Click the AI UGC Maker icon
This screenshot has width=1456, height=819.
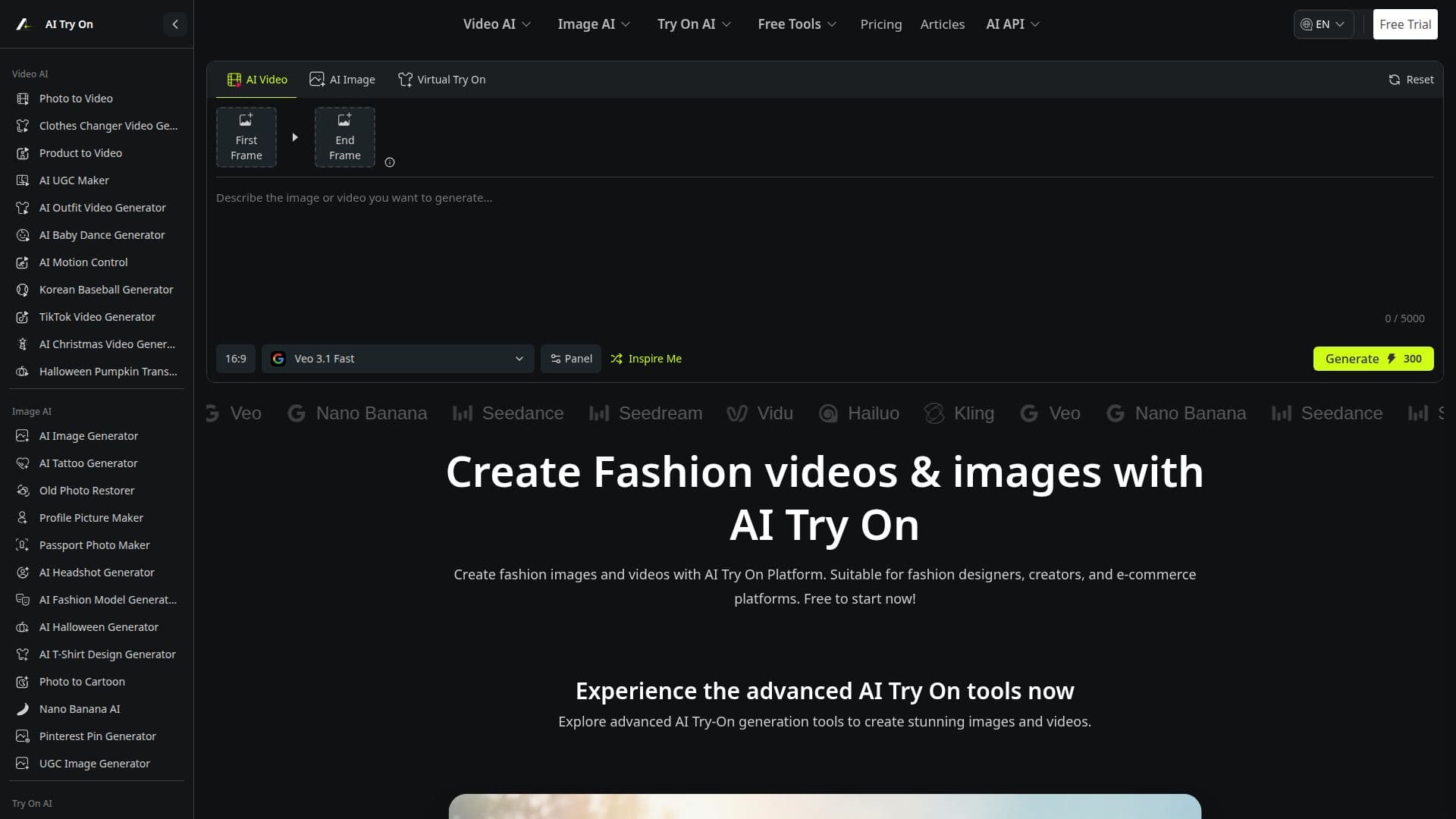pyautogui.click(x=23, y=180)
